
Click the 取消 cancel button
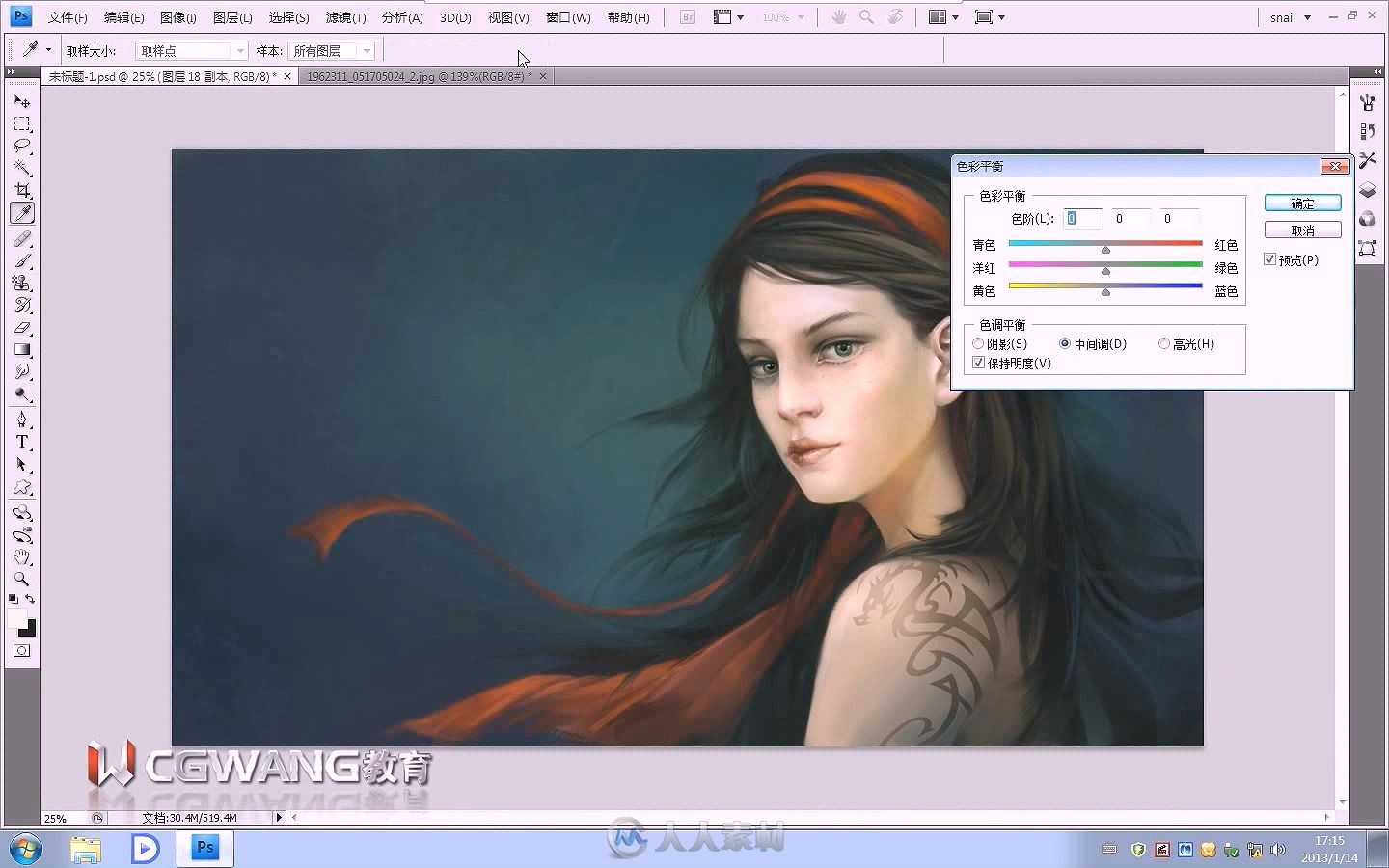[x=1303, y=231]
